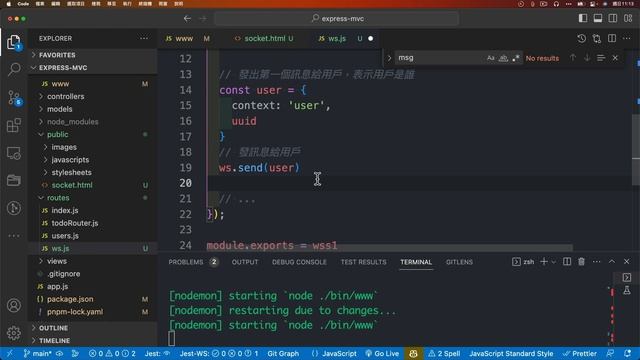
Task: Open the Remote Explorer view
Action: pos(14,153)
